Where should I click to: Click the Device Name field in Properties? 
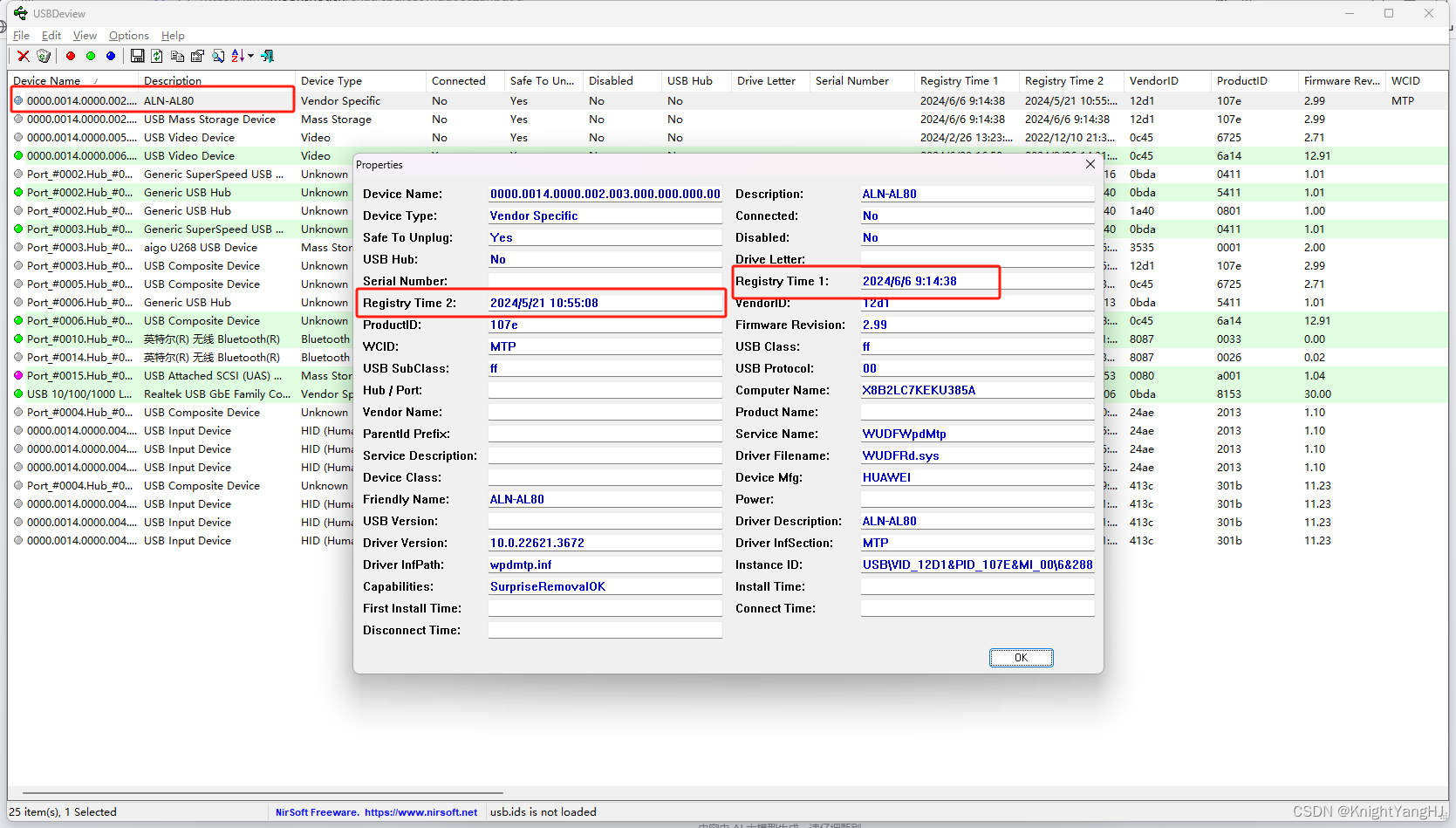[605, 194]
